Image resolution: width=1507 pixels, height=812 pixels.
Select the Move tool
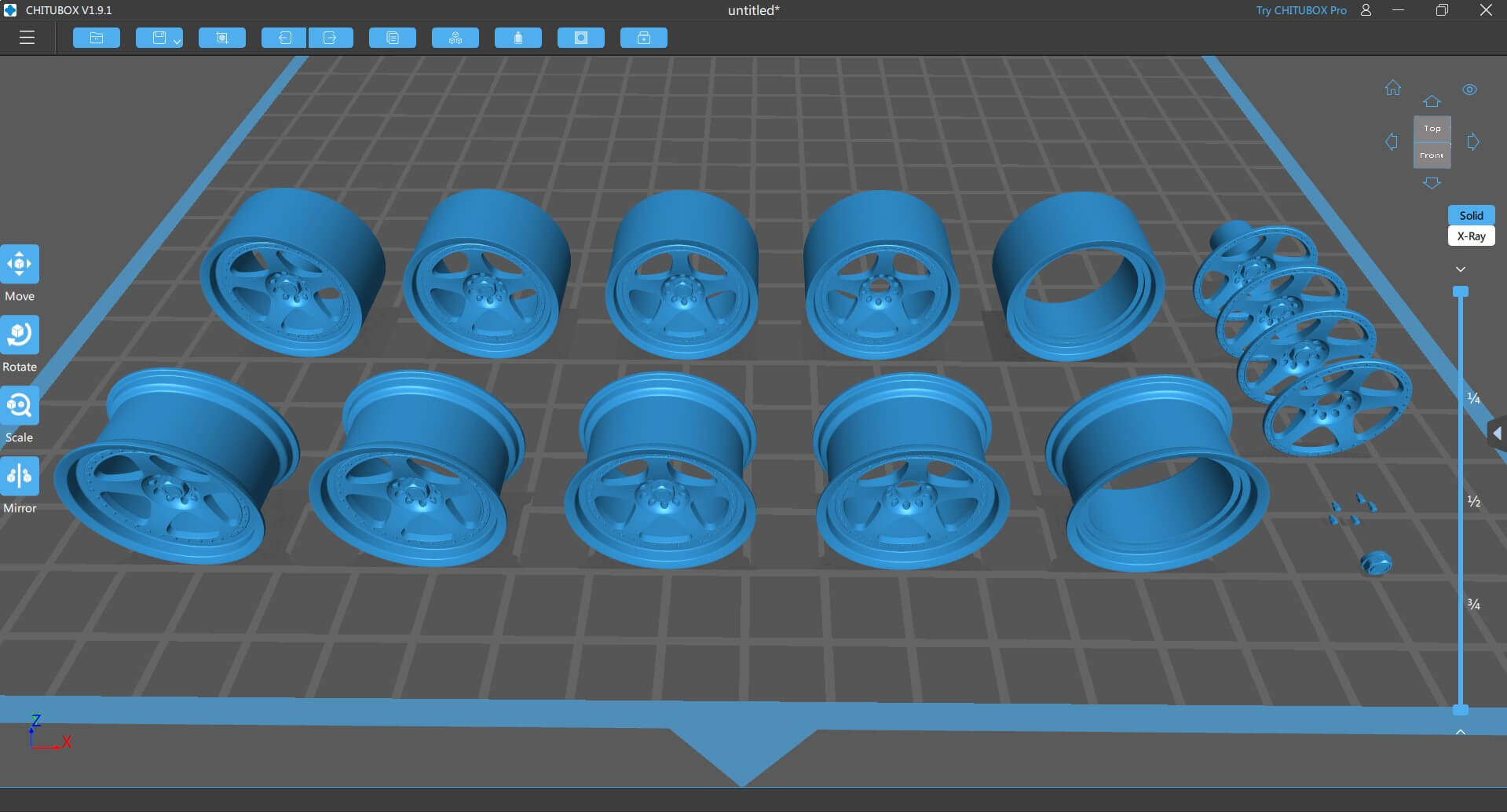tap(20, 265)
